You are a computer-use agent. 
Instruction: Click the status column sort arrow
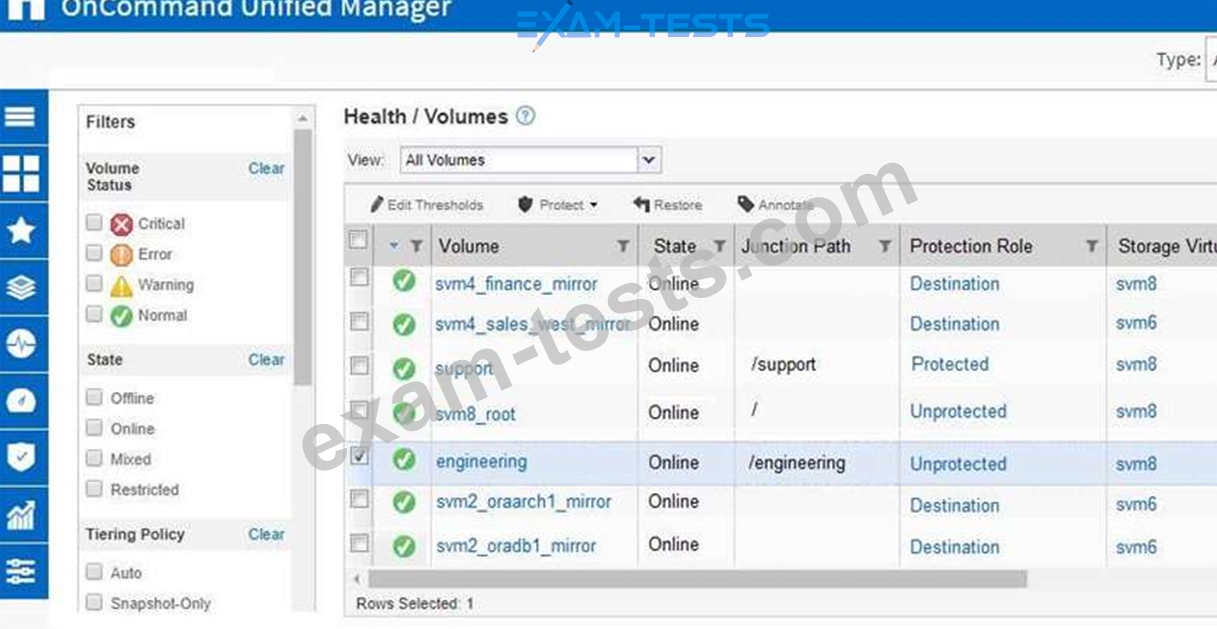pos(394,246)
